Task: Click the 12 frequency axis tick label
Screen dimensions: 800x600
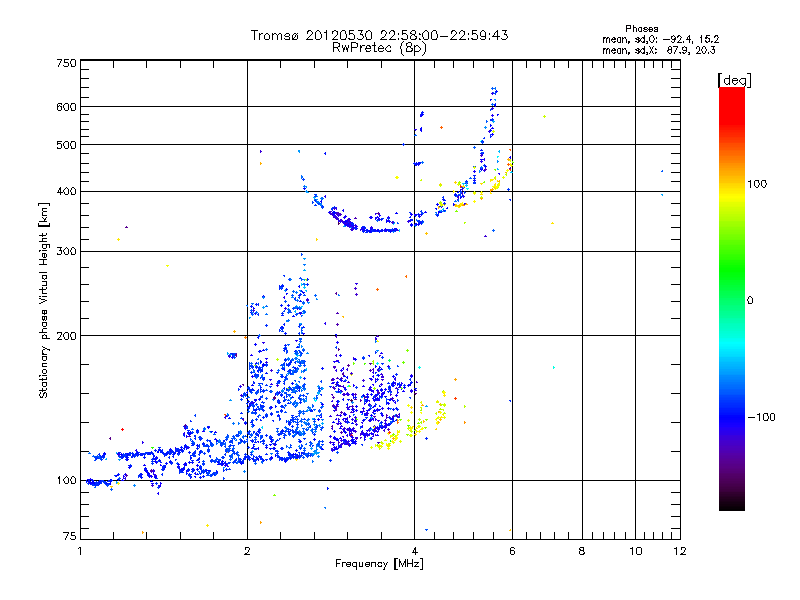Action: (x=679, y=551)
